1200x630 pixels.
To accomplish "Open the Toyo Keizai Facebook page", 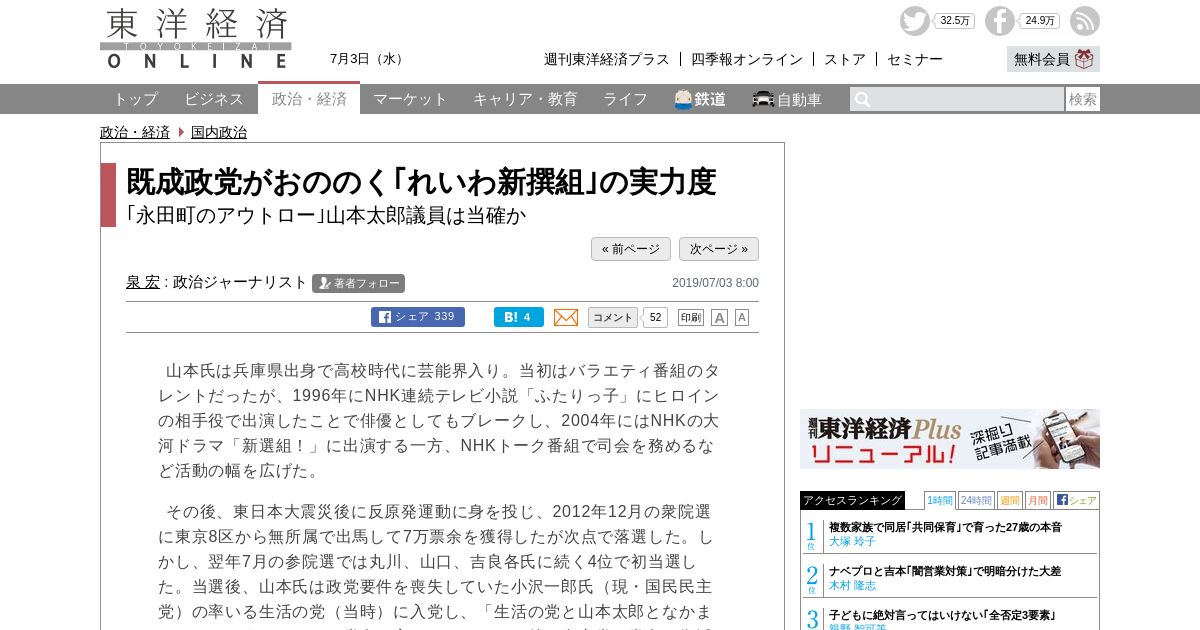I will tap(1000, 21).
